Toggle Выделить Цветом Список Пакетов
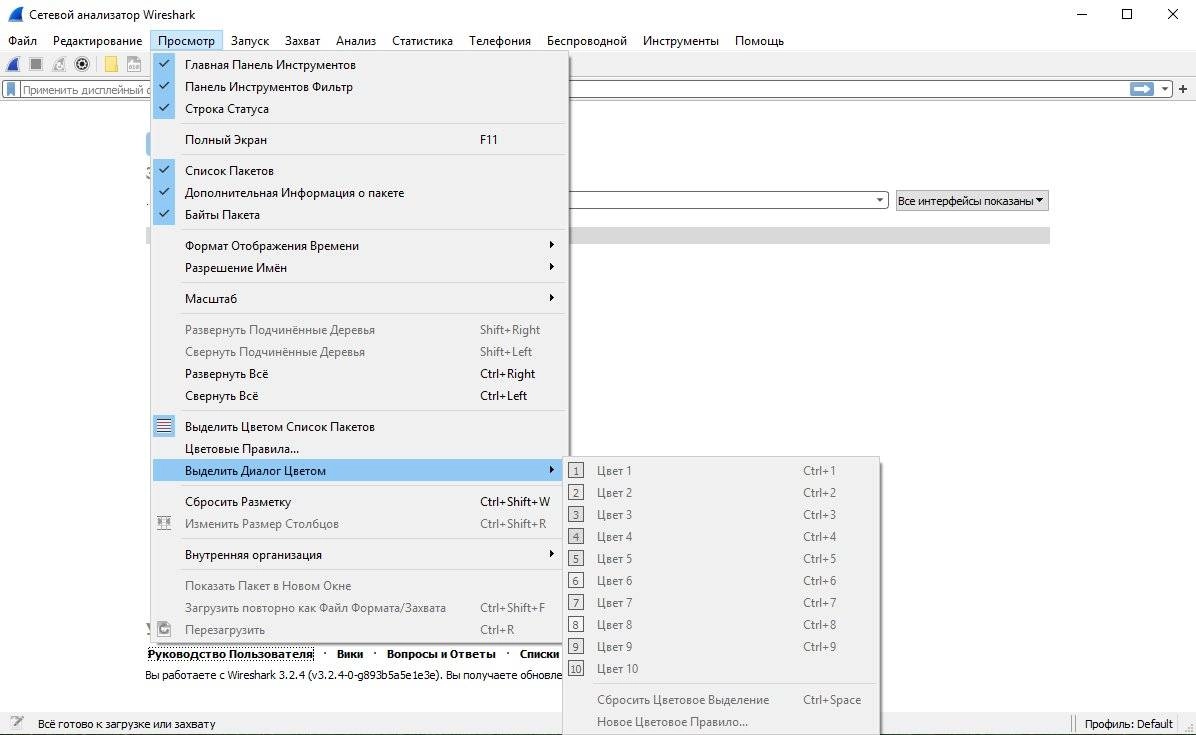 [x=359, y=427]
